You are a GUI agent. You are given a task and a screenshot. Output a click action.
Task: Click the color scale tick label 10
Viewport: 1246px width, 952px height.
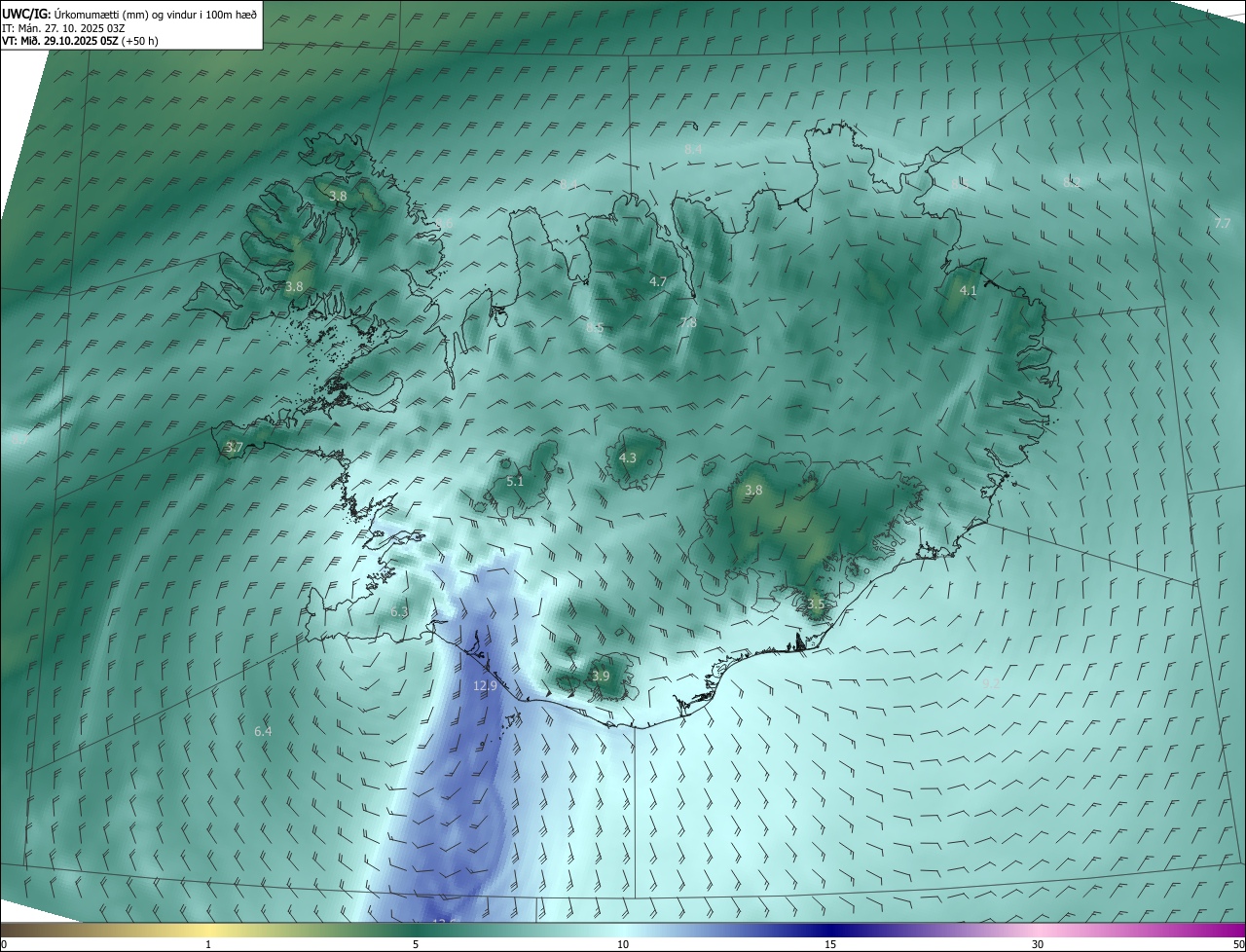tap(623, 944)
